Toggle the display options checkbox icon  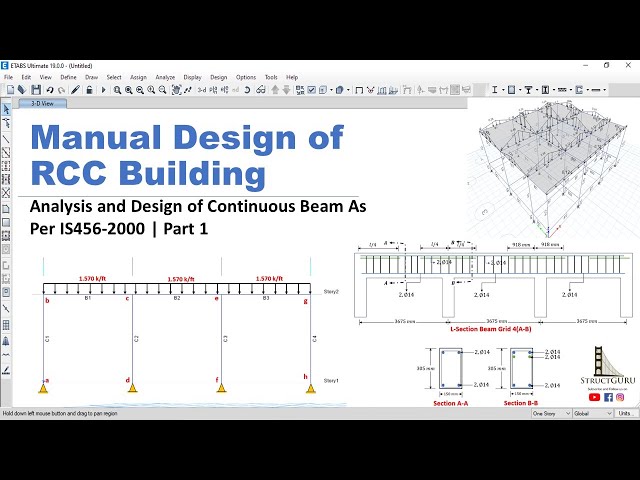click(x=311, y=90)
